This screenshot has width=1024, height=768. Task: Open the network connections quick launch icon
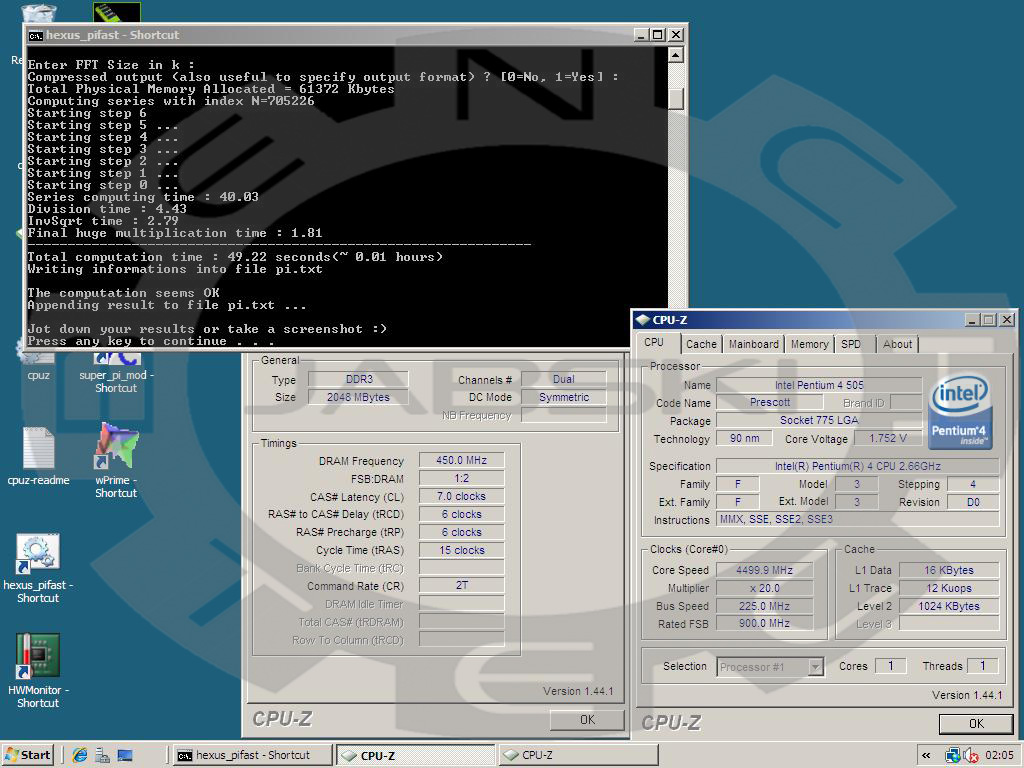(103, 756)
